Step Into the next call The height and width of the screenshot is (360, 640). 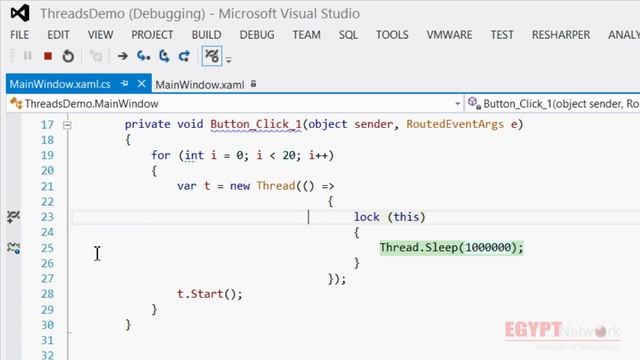[143, 56]
